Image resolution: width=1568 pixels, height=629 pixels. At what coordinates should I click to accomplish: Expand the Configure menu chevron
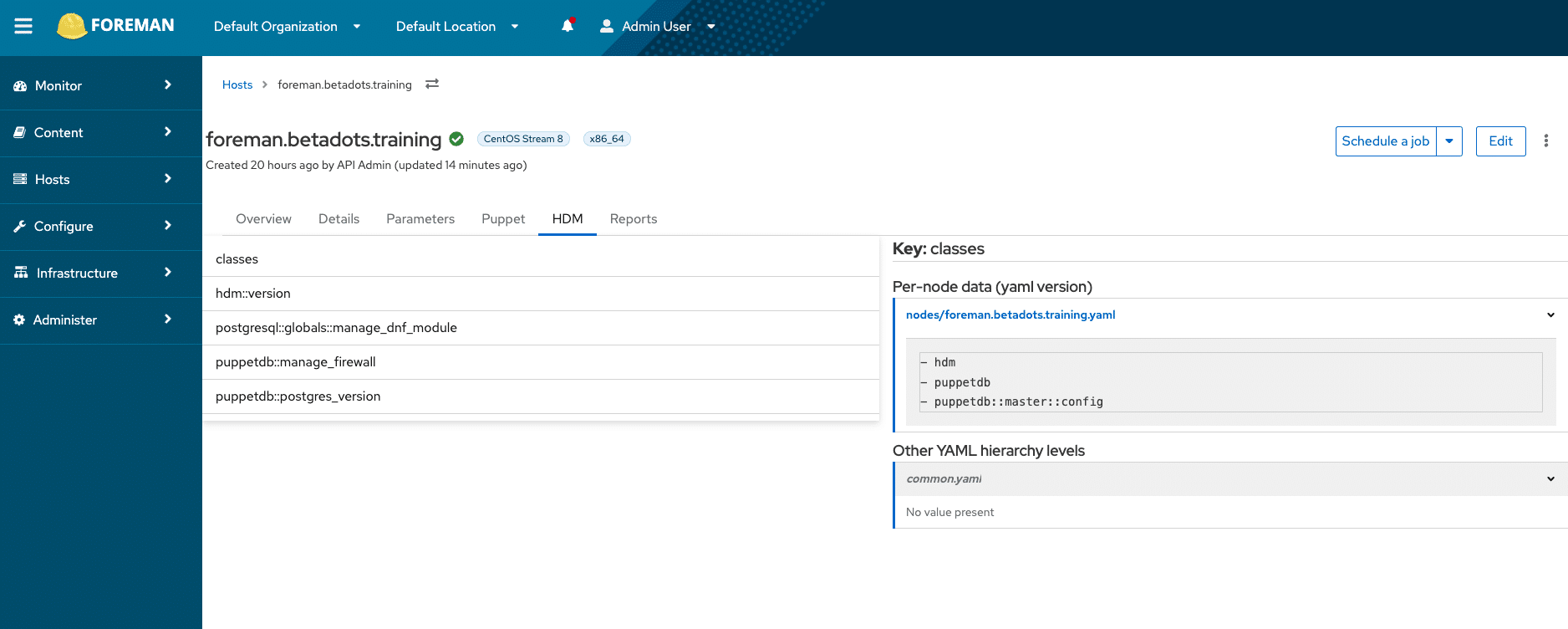click(x=168, y=225)
